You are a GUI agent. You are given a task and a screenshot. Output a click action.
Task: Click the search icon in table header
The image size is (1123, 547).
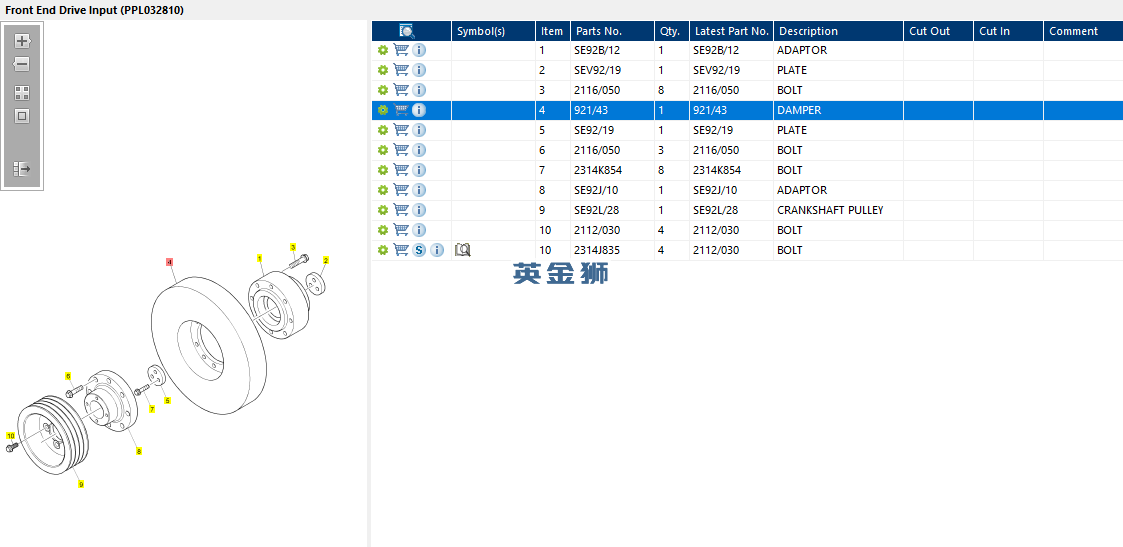[x=407, y=31]
